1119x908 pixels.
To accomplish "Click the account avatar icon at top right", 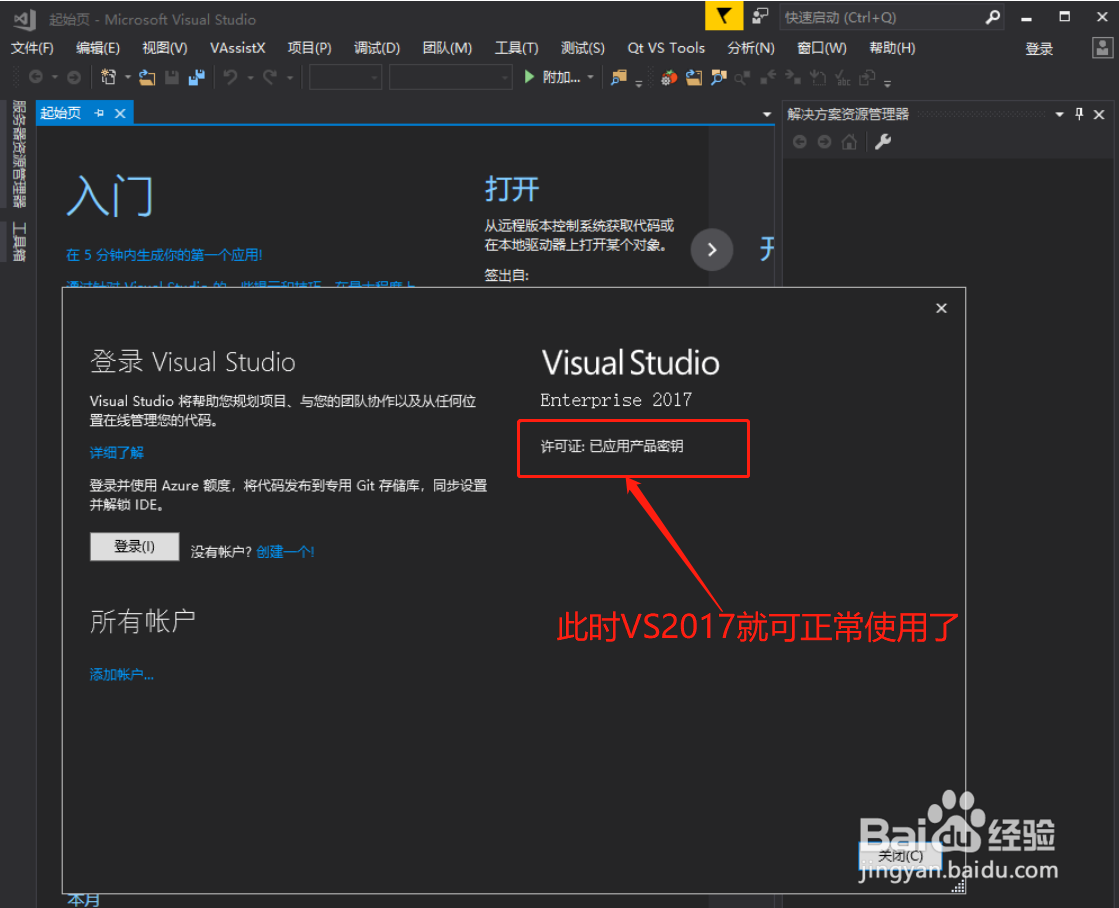I will 1102,48.
